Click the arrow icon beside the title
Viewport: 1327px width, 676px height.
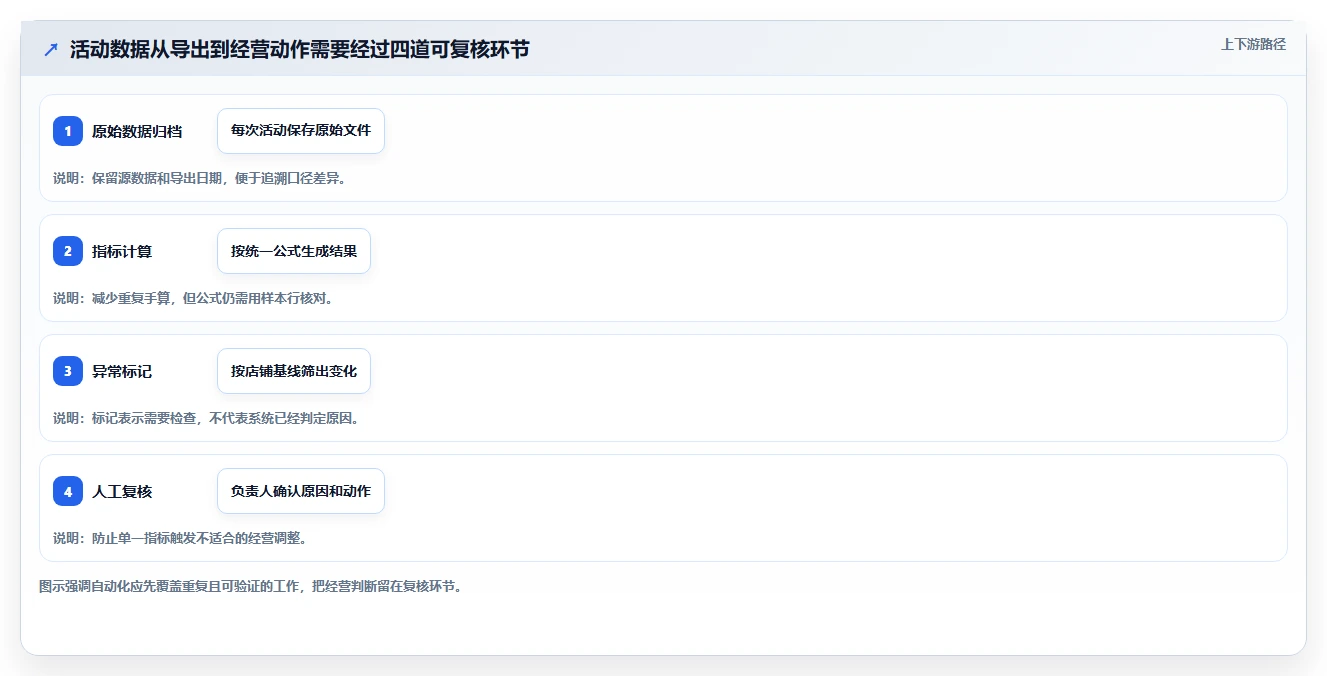click(x=51, y=50)
